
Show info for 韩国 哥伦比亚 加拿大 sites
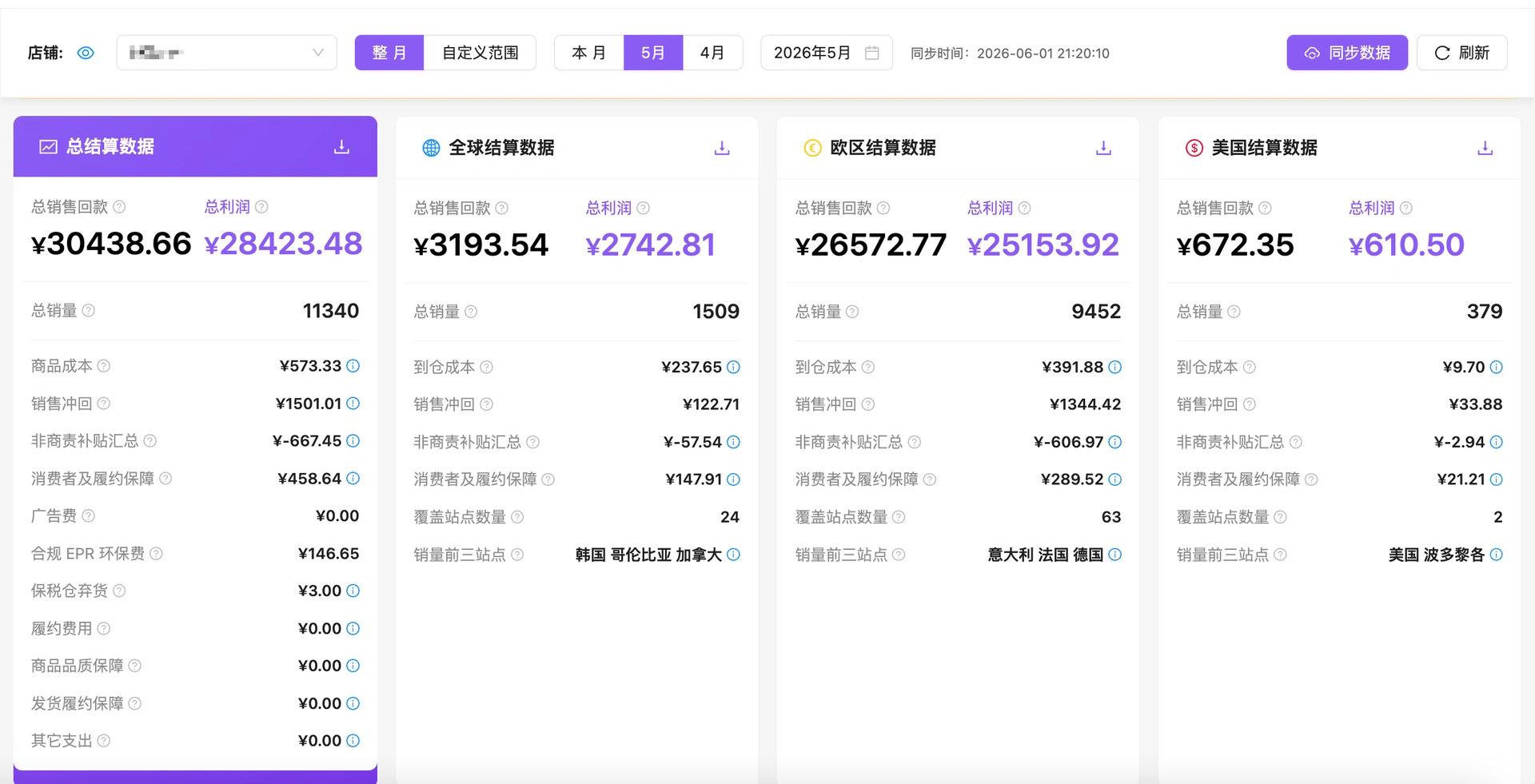point(733,555)
